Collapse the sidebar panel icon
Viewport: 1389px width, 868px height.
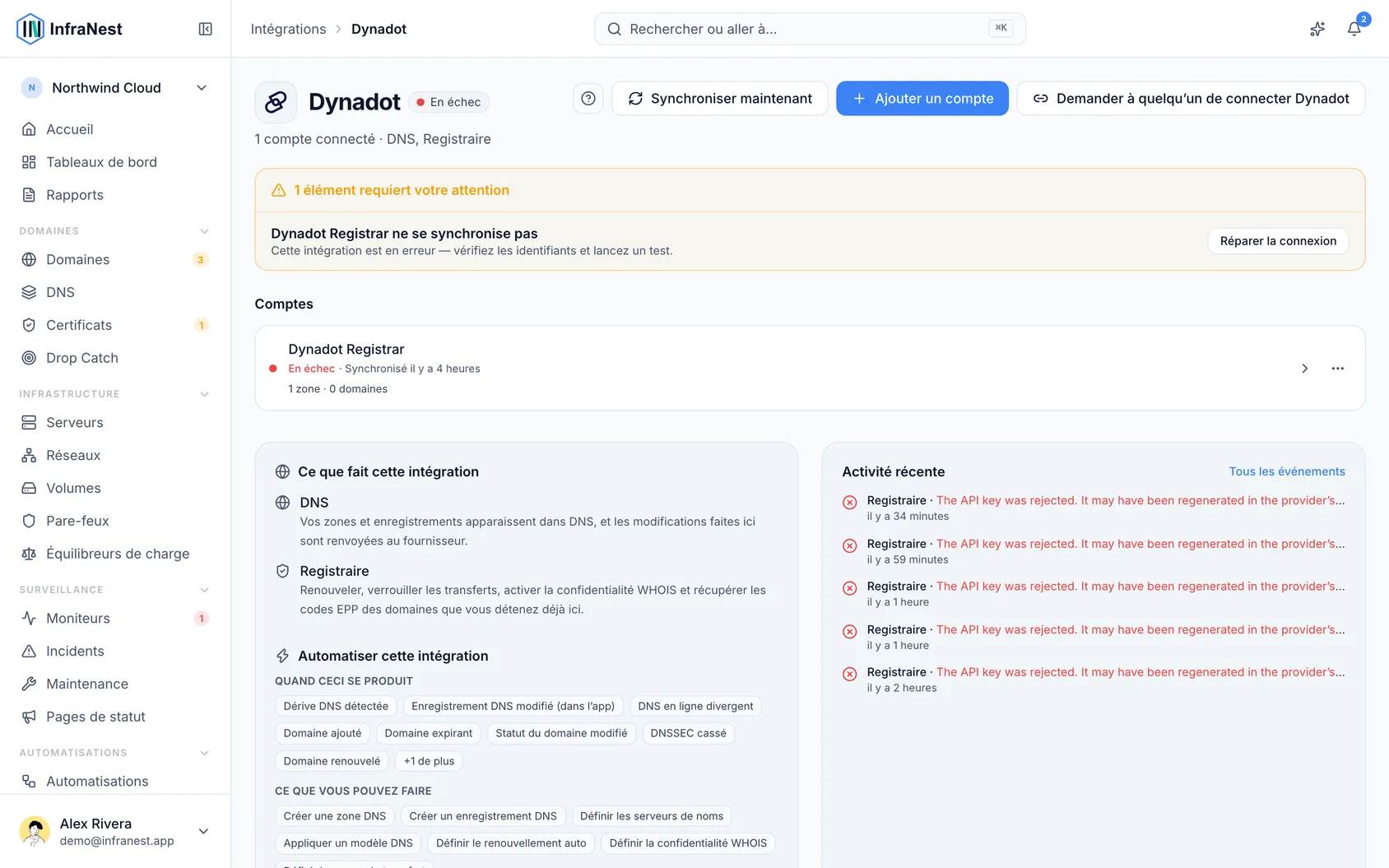coord(206,29)
